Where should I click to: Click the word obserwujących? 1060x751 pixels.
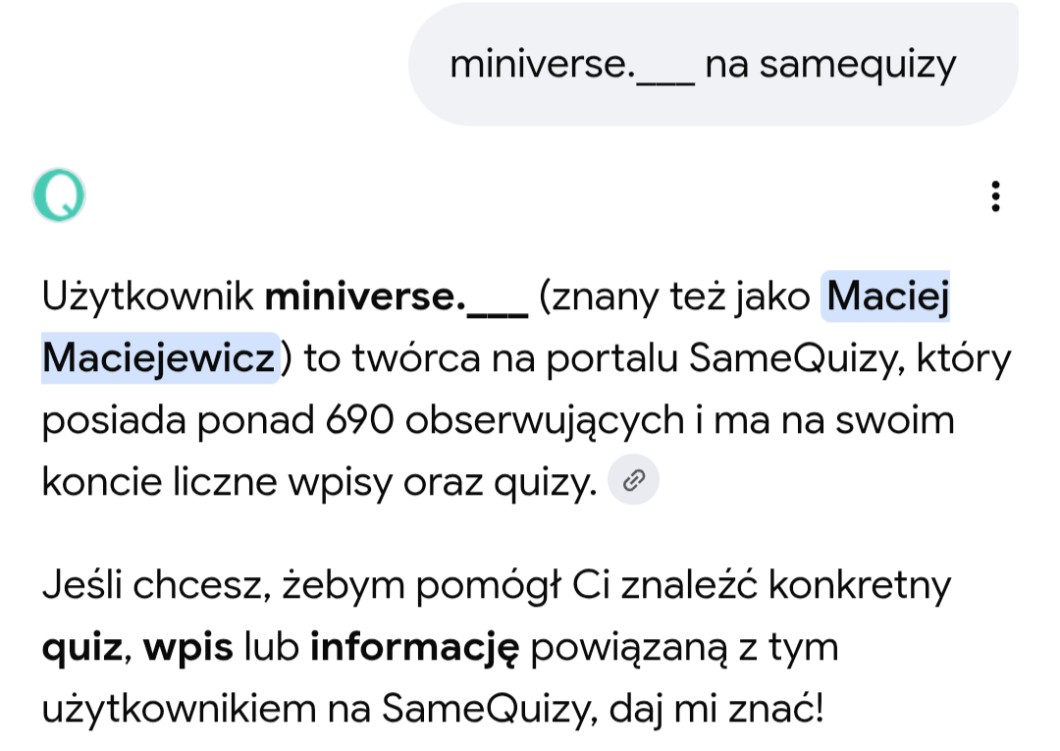coord(545,421)
